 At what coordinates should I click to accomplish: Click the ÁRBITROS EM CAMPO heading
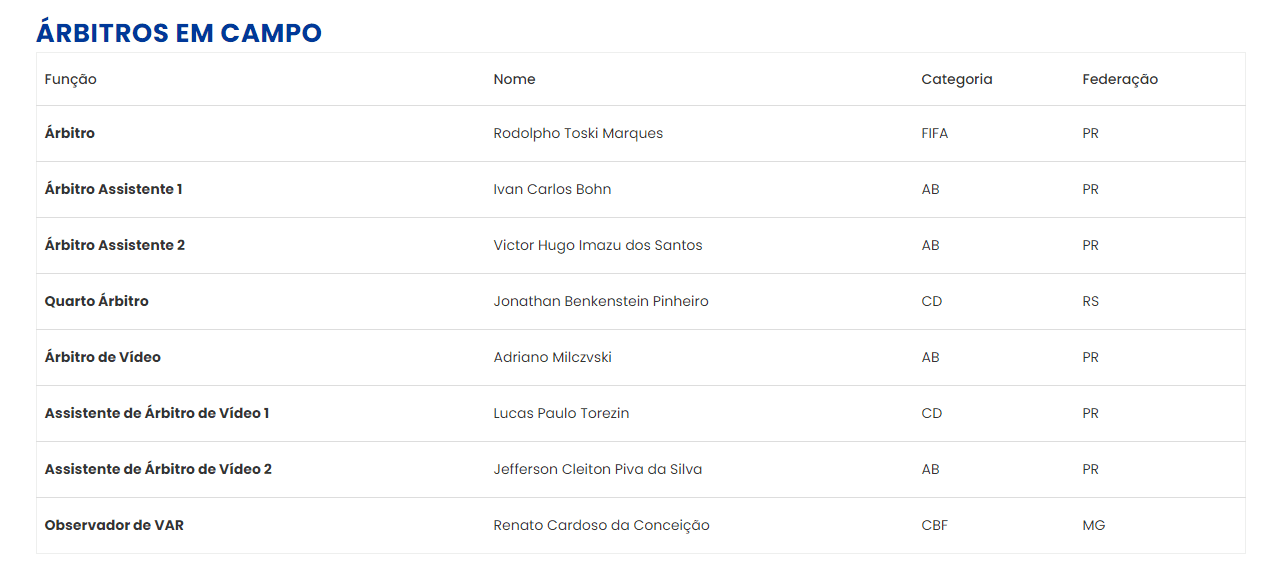pos(179,33)
